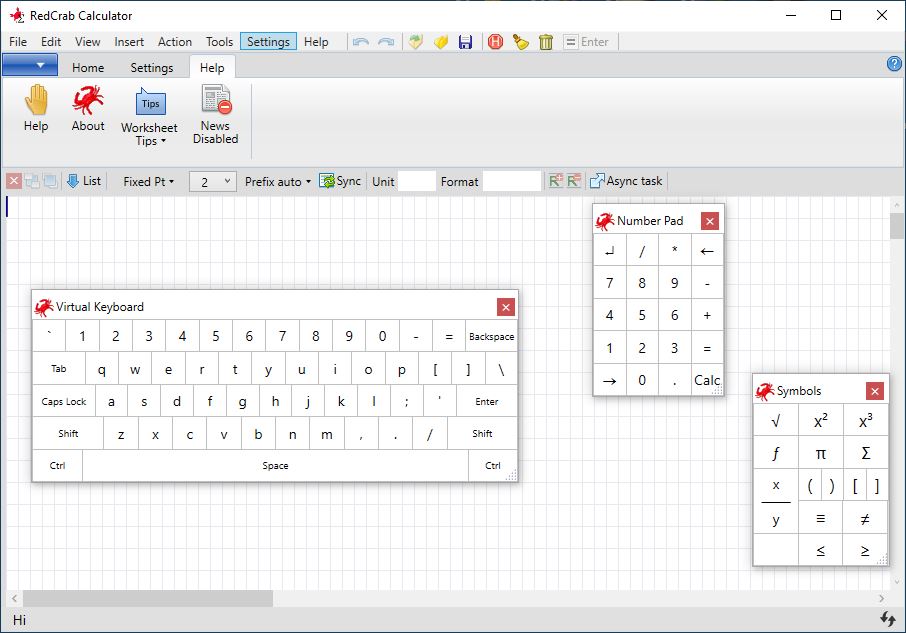Click the undo arrow in the toolbar
Image resolution: width=906 pixels, height=633 pixels.
tap(361, 42)
